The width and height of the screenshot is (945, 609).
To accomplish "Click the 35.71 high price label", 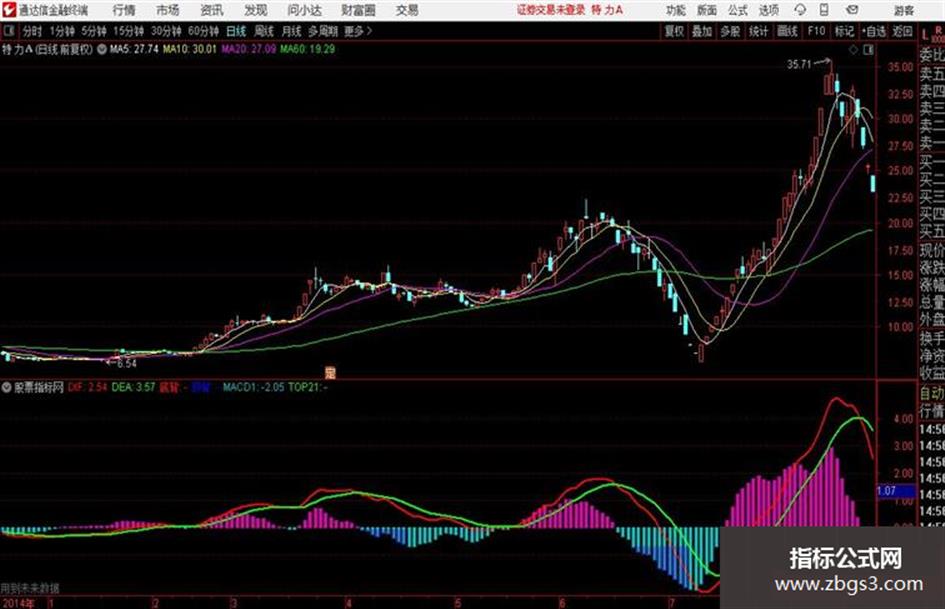I will (799, 65).
